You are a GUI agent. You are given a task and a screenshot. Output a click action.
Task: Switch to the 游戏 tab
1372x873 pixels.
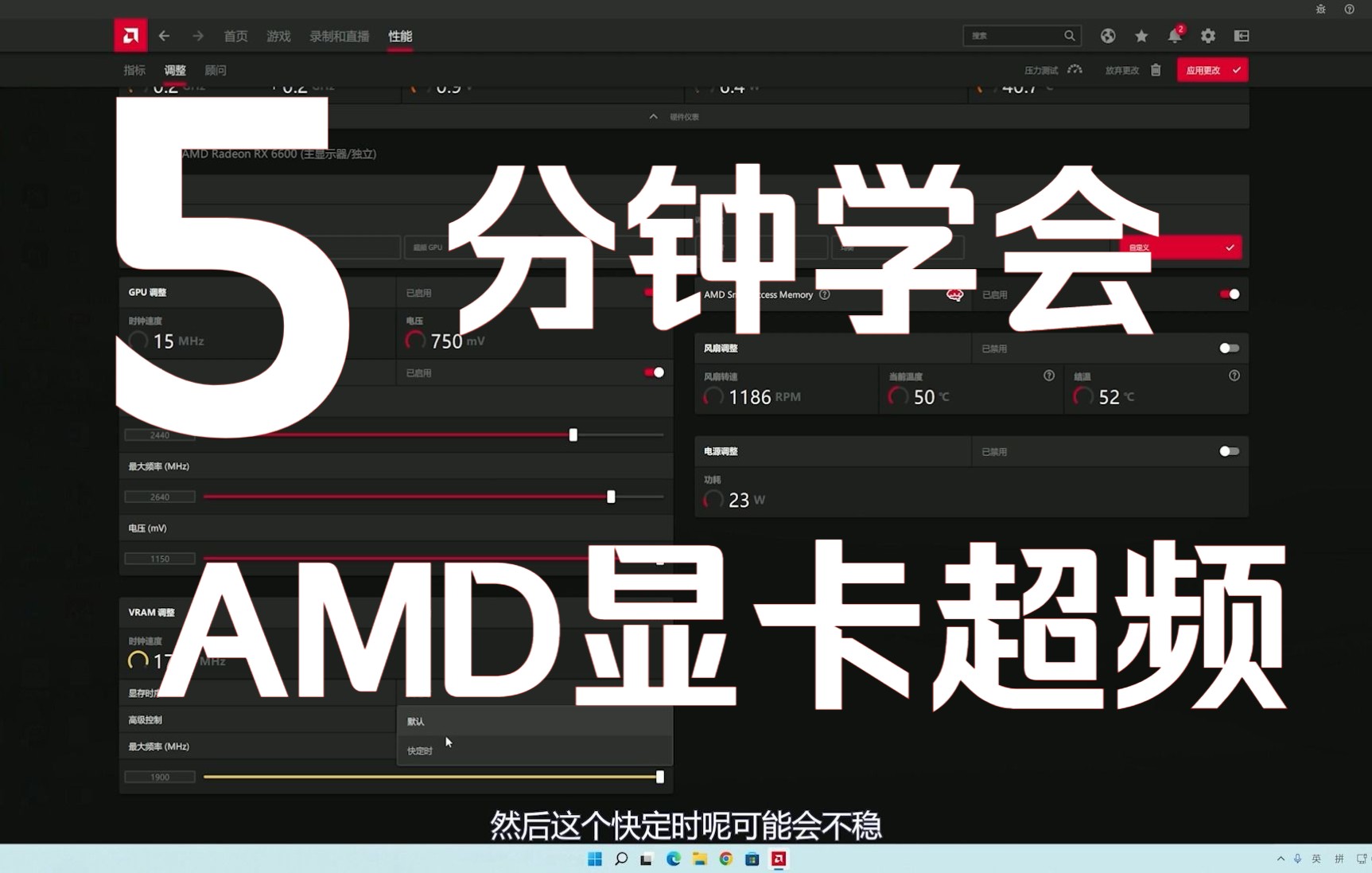click(x=278, y=36)
